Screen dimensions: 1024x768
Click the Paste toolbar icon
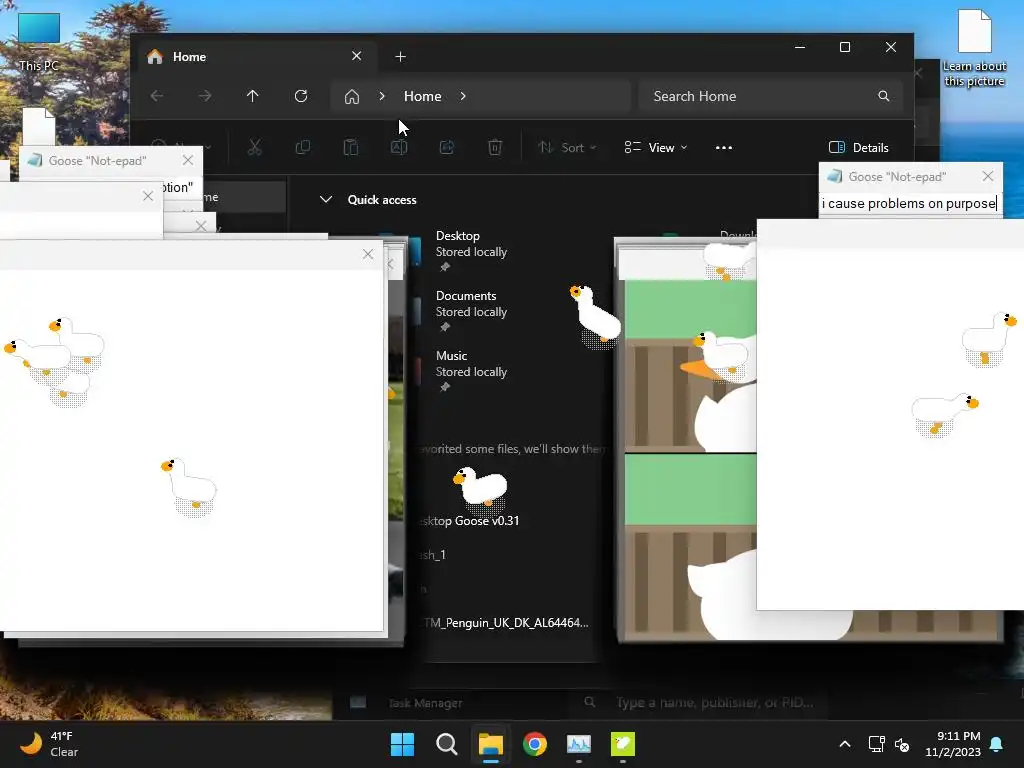coord(351,148)
